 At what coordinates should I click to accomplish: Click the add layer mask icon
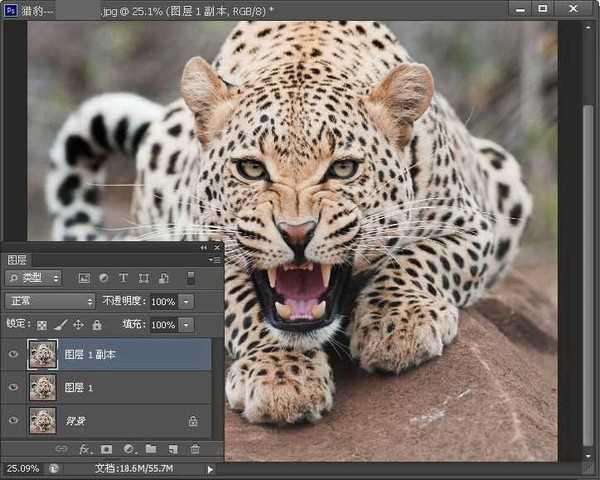[x=107, y=449]
